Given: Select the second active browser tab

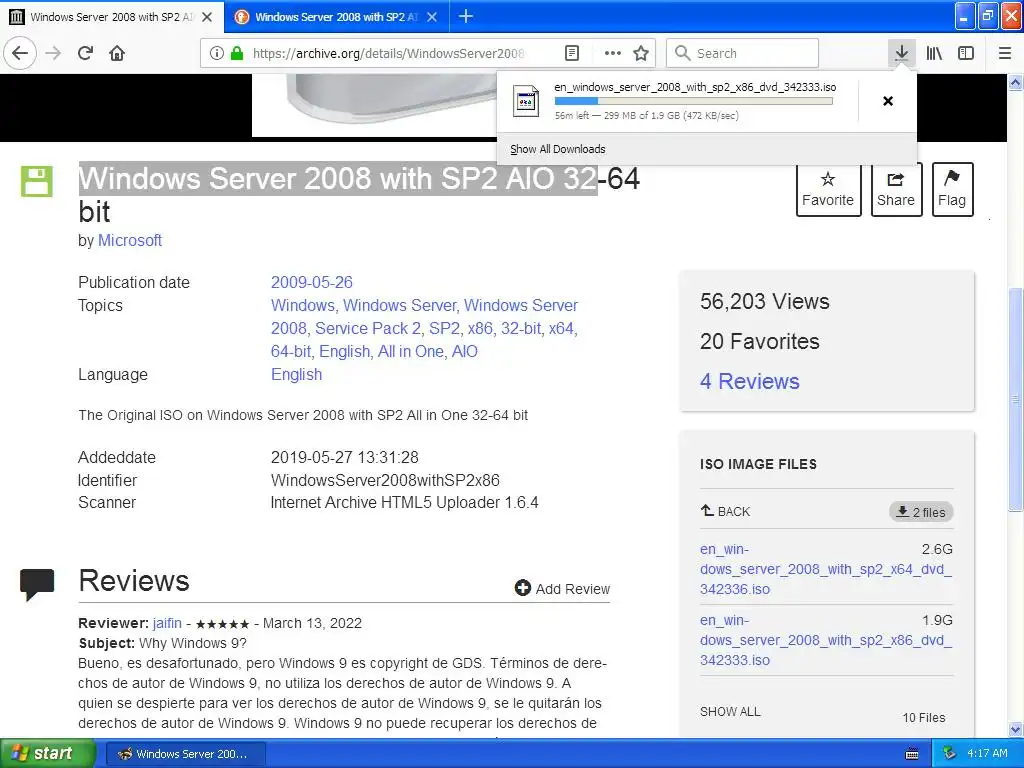Looking at the screenshot, I should pyautogui.click(x=336, y=17).
